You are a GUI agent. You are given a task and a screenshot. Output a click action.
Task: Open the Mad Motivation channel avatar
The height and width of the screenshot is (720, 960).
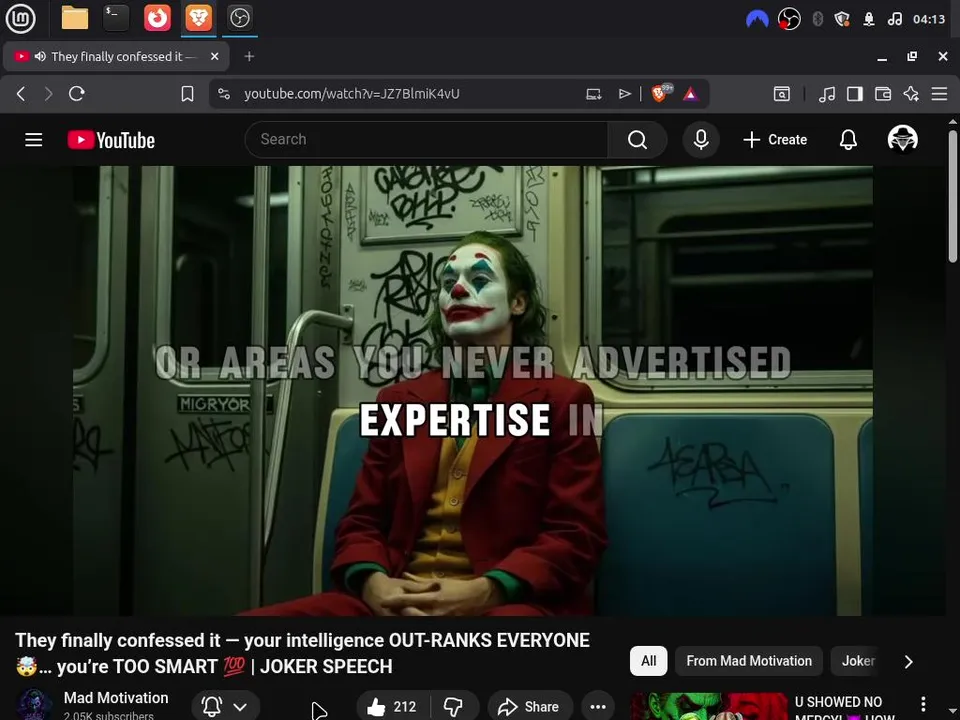tap(34, 705)
